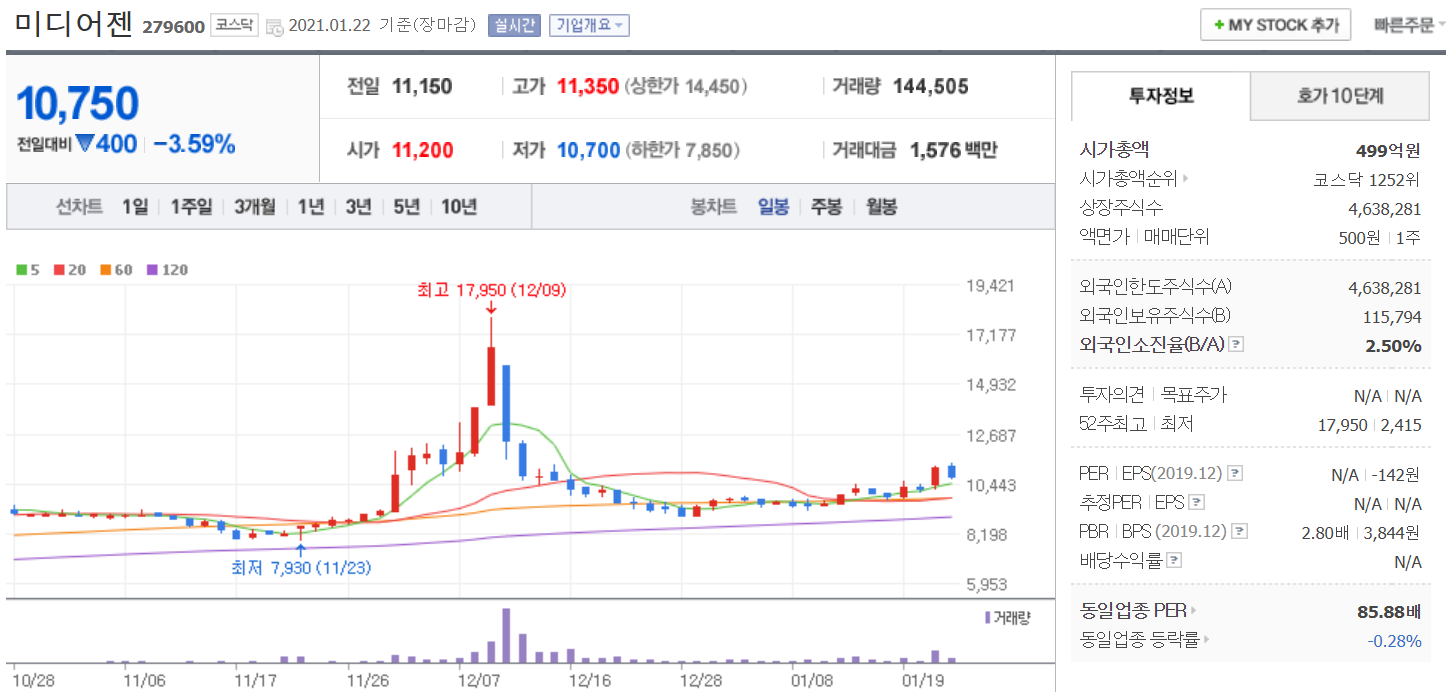The width and height of the screenshot is (1454, 692).
Task: Click the arrow icon beside 시가총액순위
Action: (x=1187, y=180)
